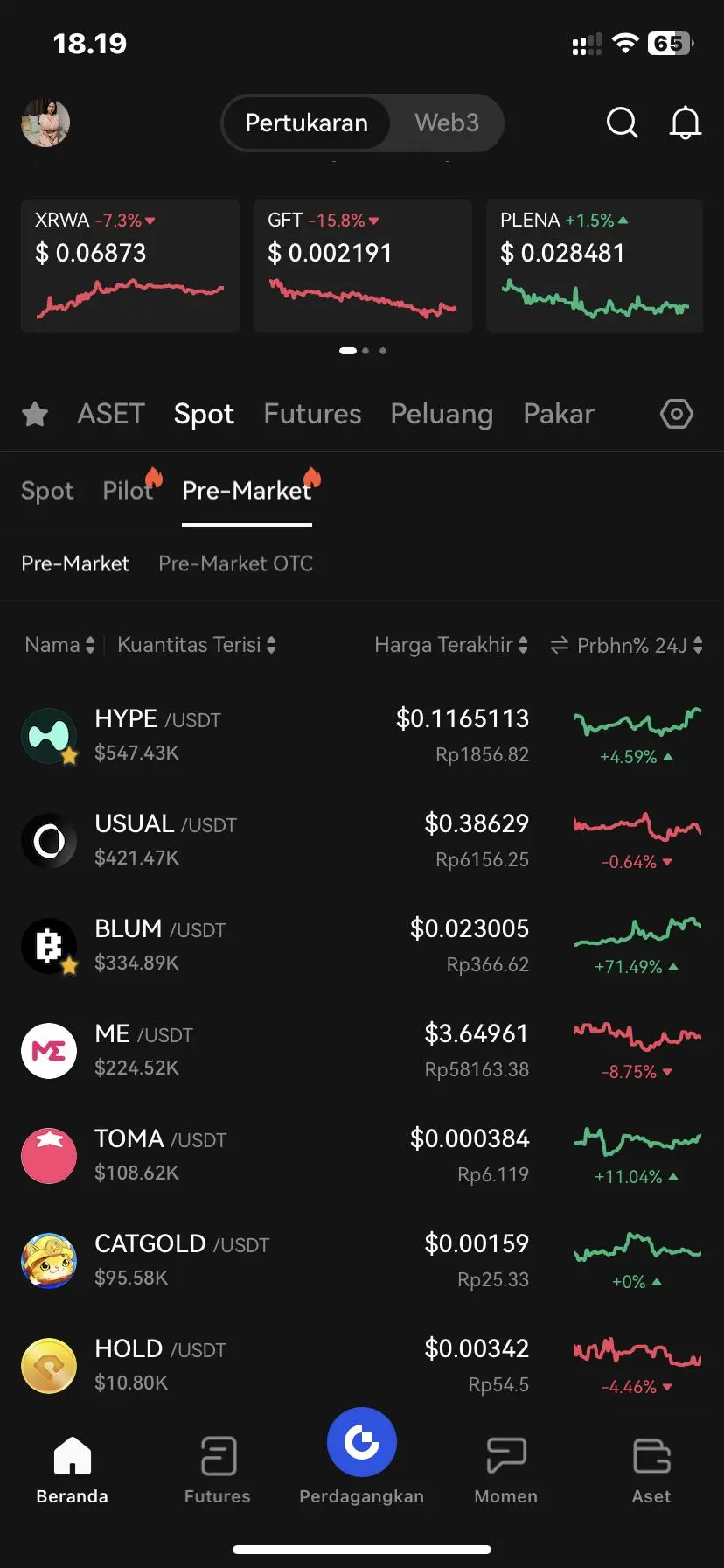Image resolution: width=724 pixels, height=1568 pixels.
Task: Open the hexagon market settings icon
Action: tap(676, 414)
